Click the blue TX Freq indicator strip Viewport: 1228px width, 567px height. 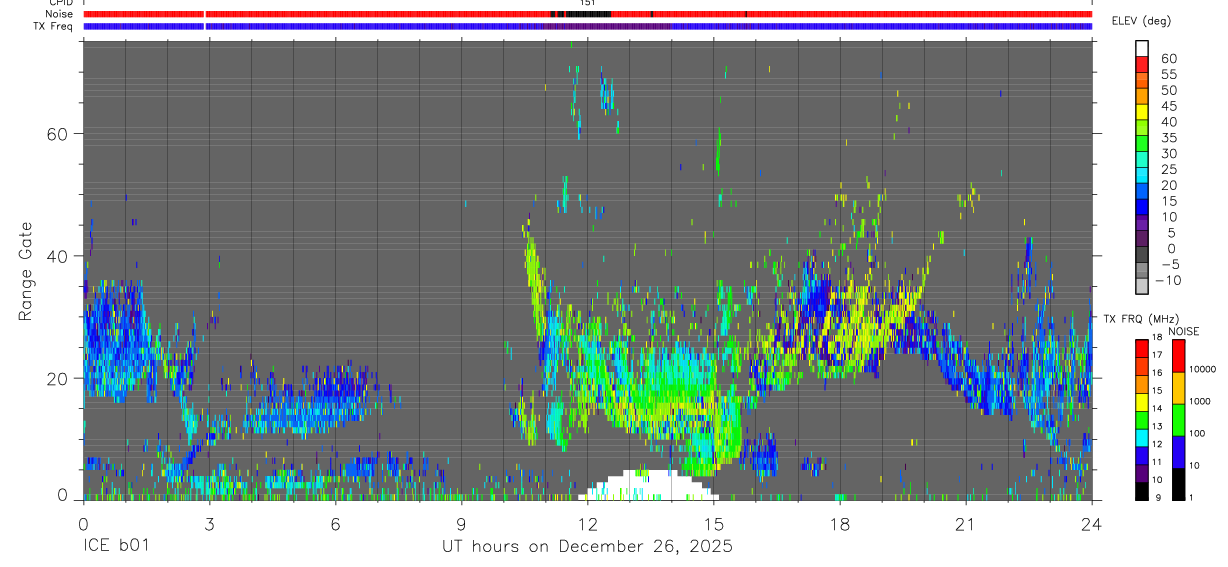587,26
